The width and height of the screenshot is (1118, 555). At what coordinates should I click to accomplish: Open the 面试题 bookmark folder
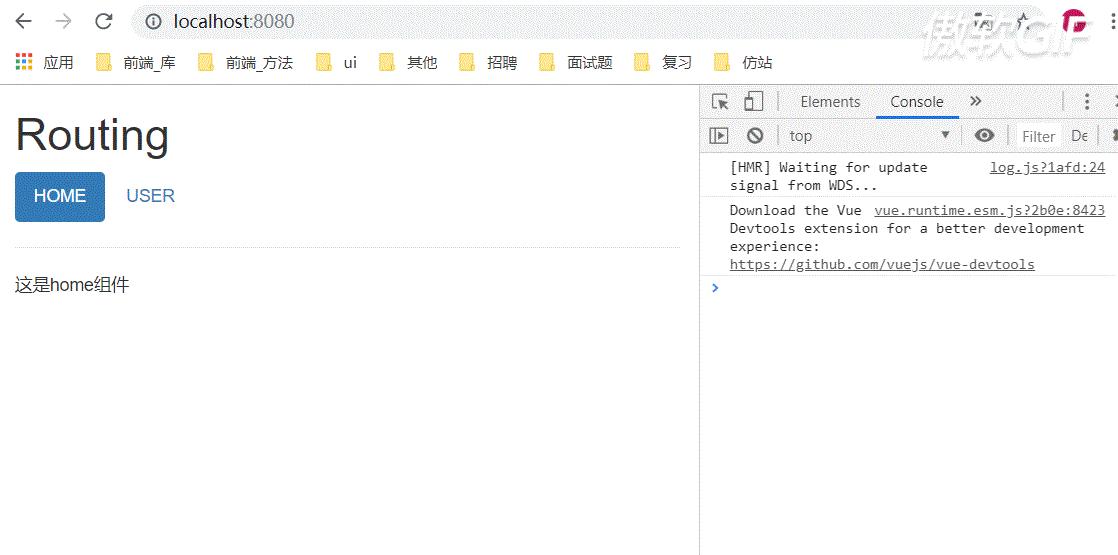pos(576,63)
